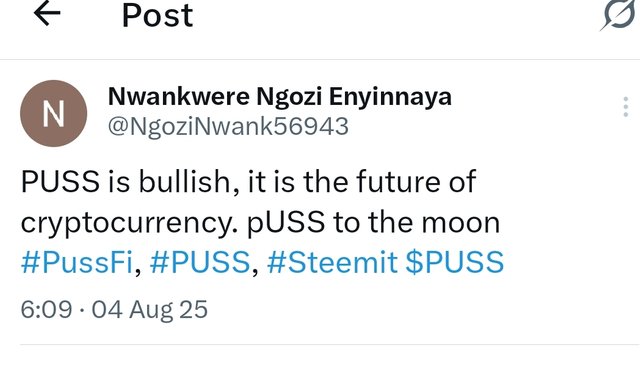Screen dimensions: 640x372
Task: Click the 'pUSS to the moon' text
Action: pyautogui.click(x=373, y=223)
